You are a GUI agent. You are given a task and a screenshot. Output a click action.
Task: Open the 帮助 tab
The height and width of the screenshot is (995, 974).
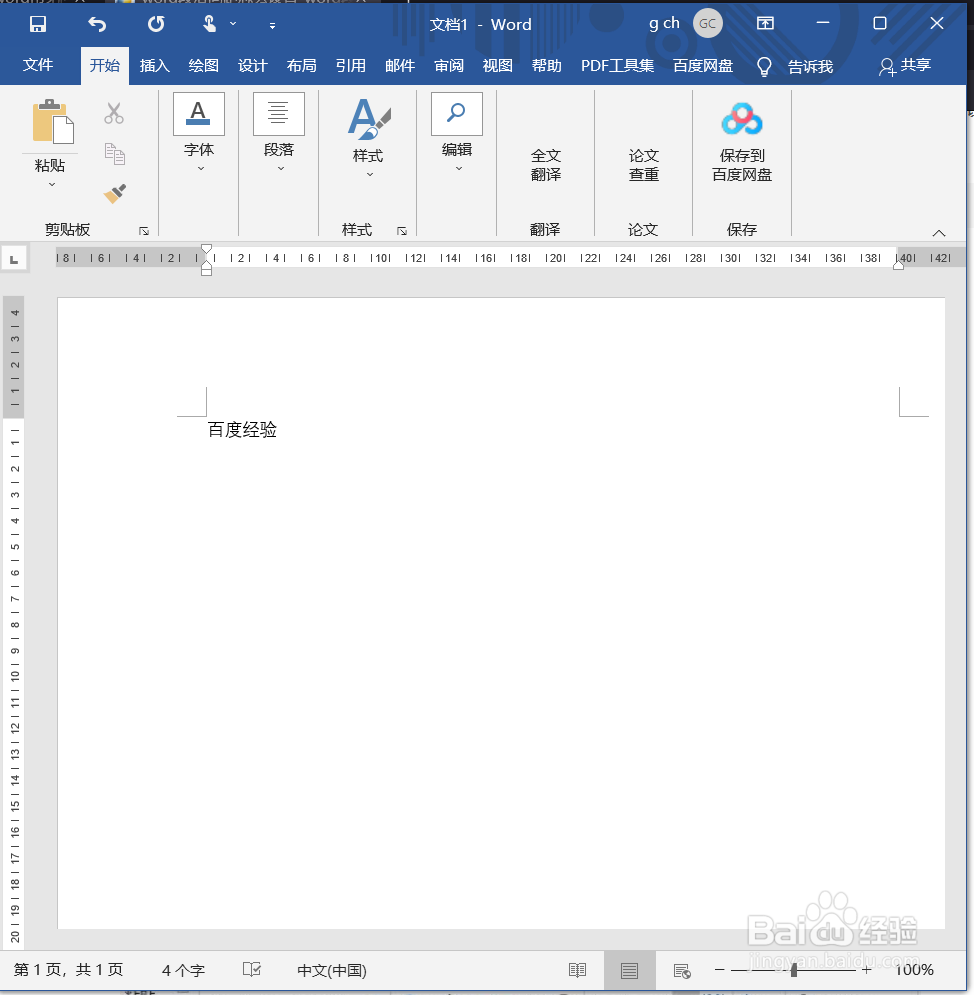546,65
